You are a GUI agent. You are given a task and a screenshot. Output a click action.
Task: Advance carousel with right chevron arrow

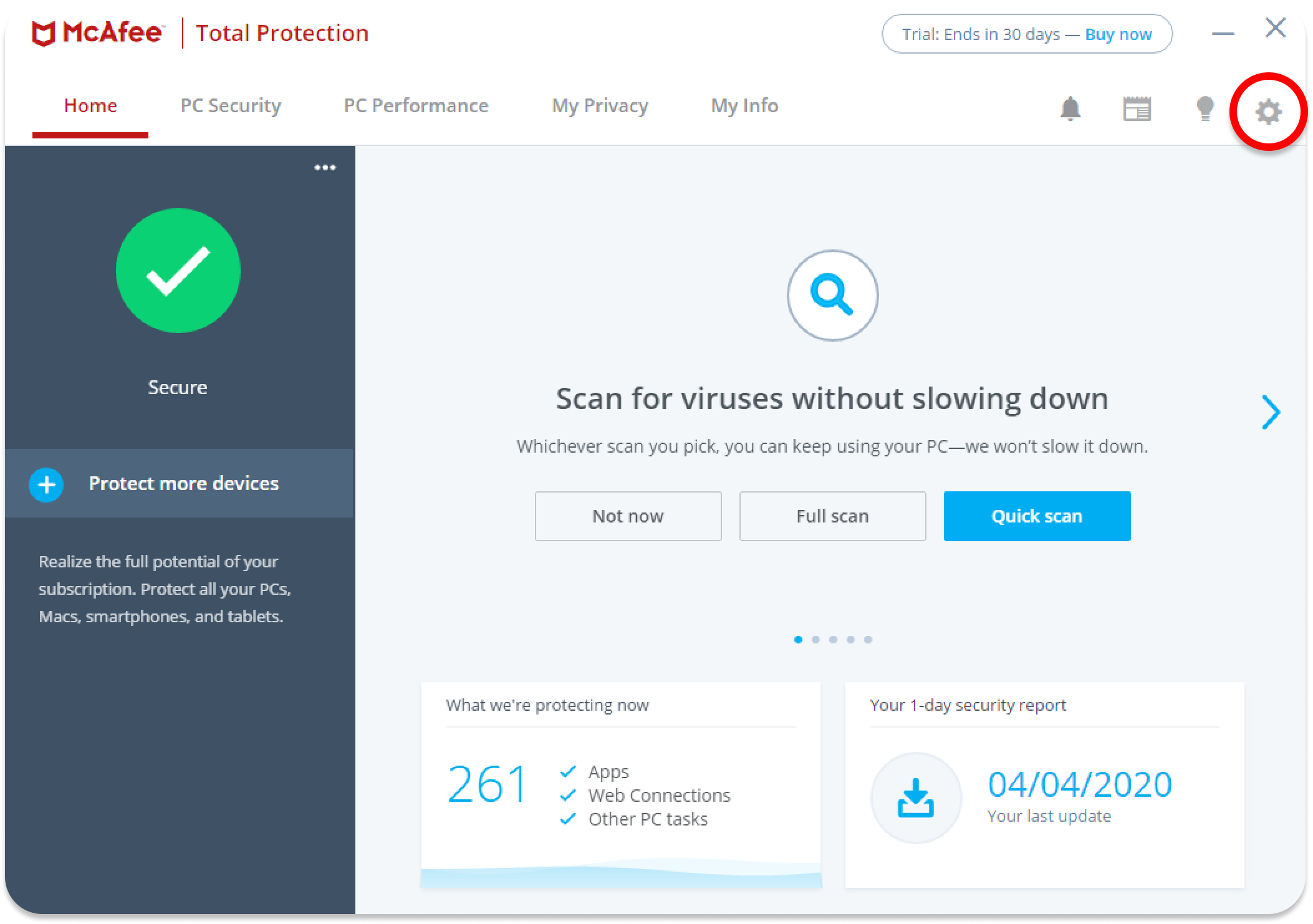point(1271,412)
